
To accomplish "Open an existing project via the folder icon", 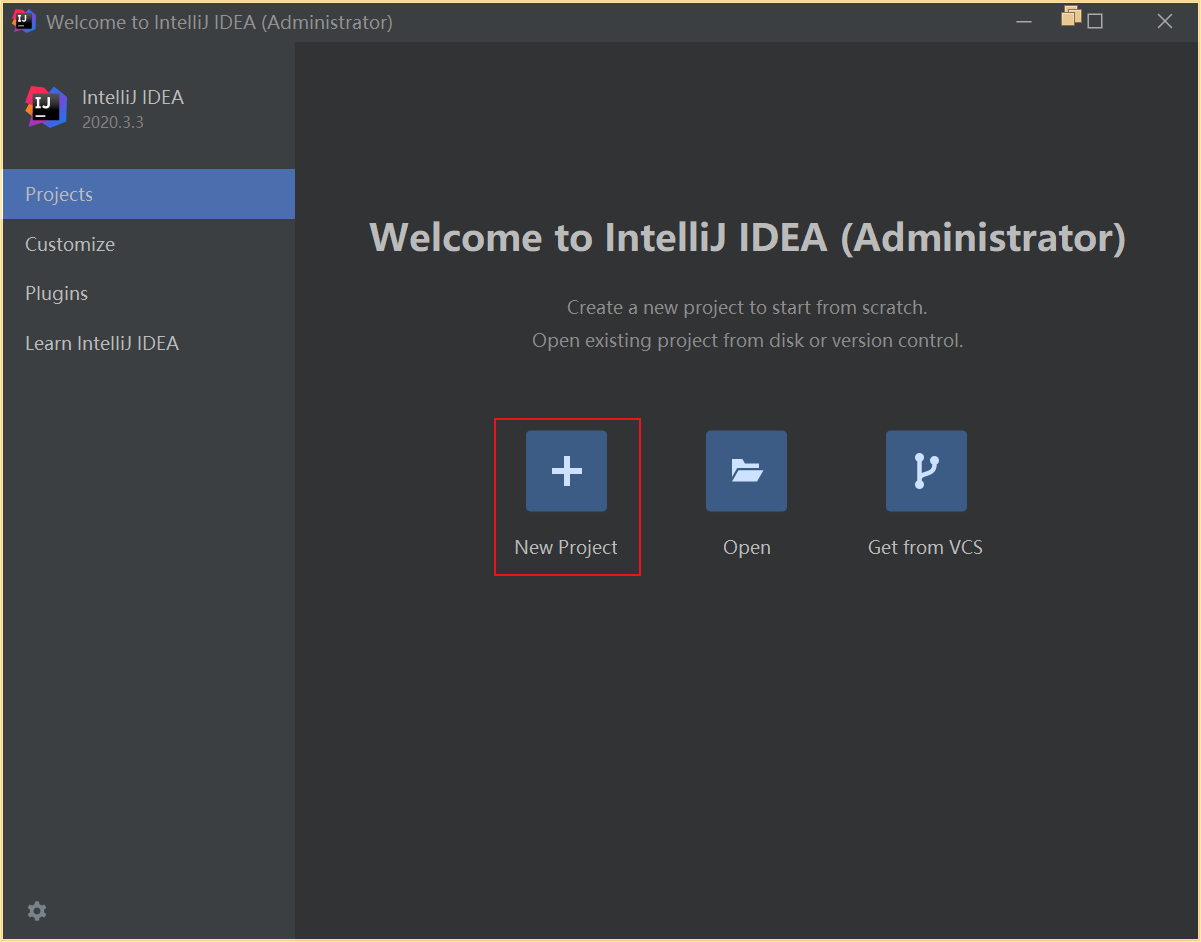I will pos(746,471).
